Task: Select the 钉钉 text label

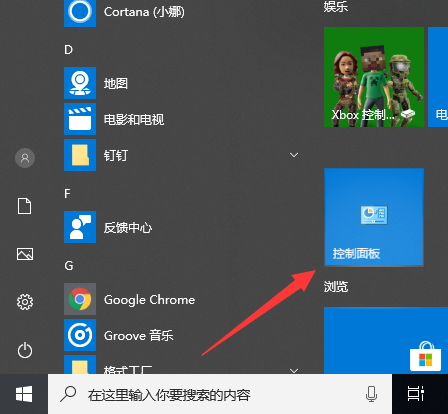Action: [x=116, y=155]
